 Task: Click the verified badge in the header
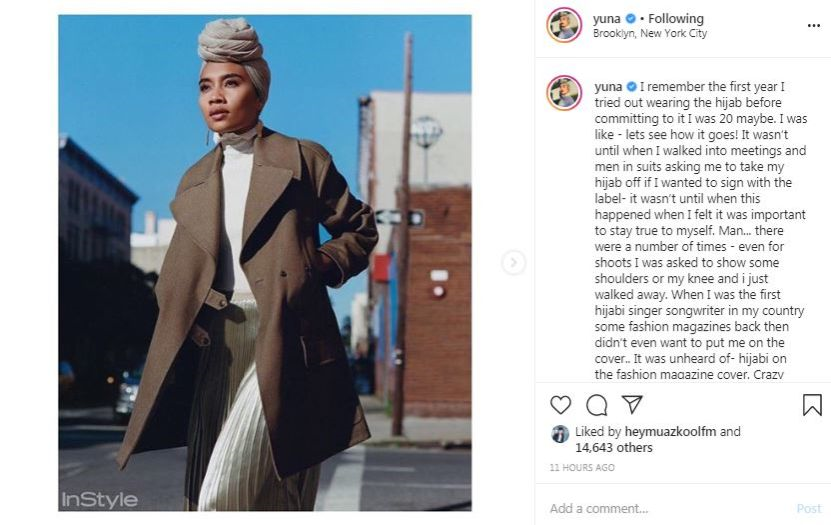point(631,19)
